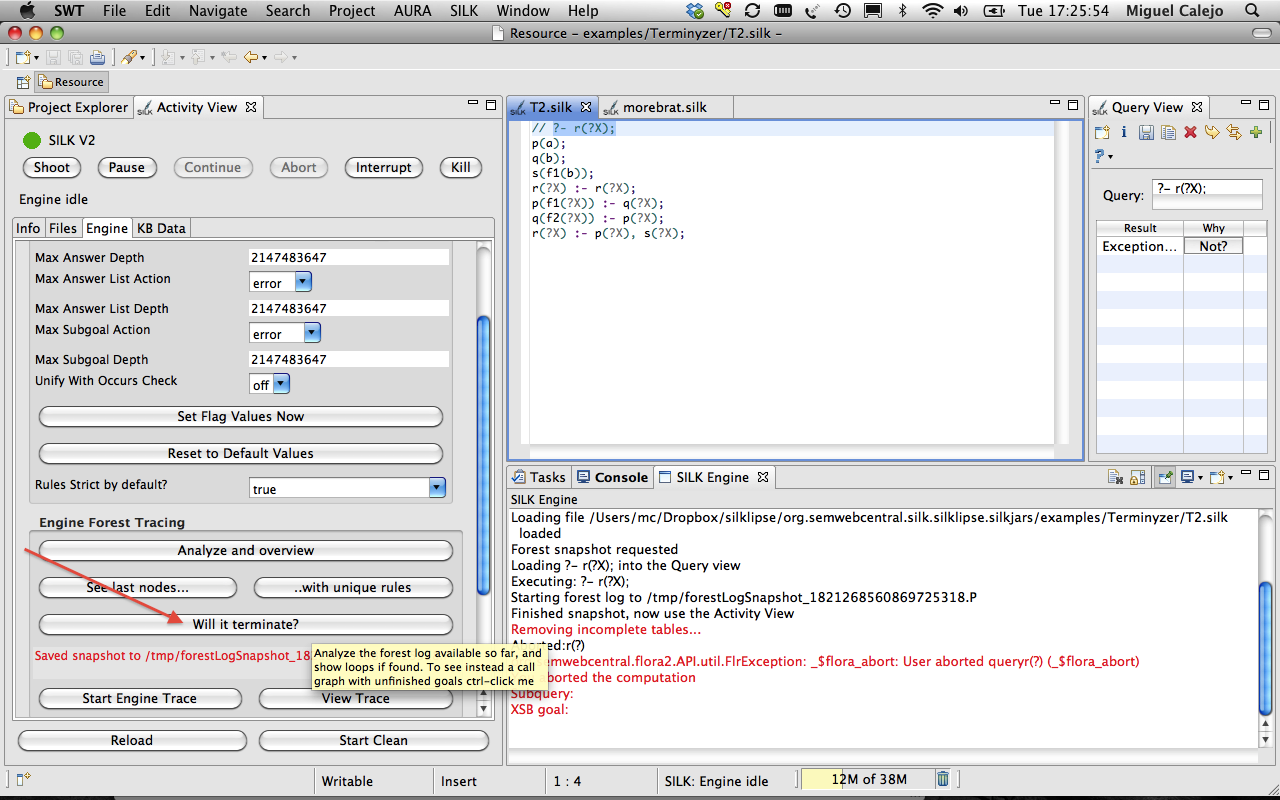1280x800 pixels.
Task: Switch to the KB Data tab
Action: 161,228
